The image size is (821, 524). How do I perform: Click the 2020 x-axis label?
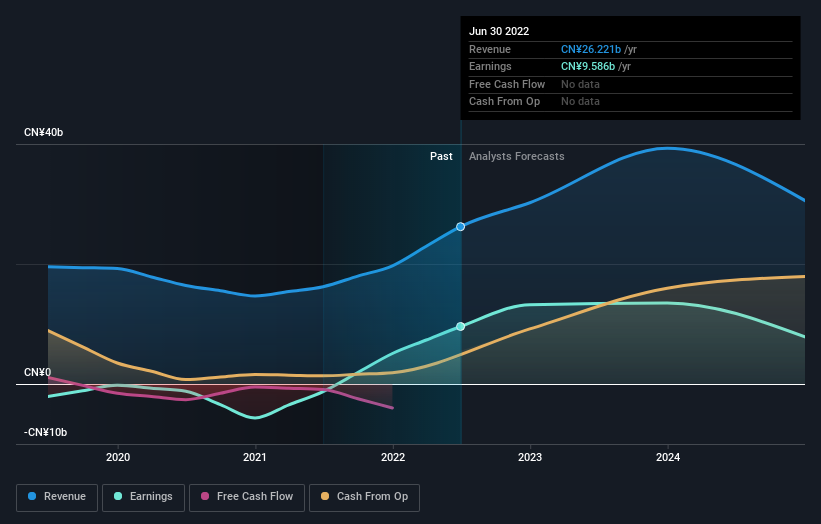(x=118, y=458)
